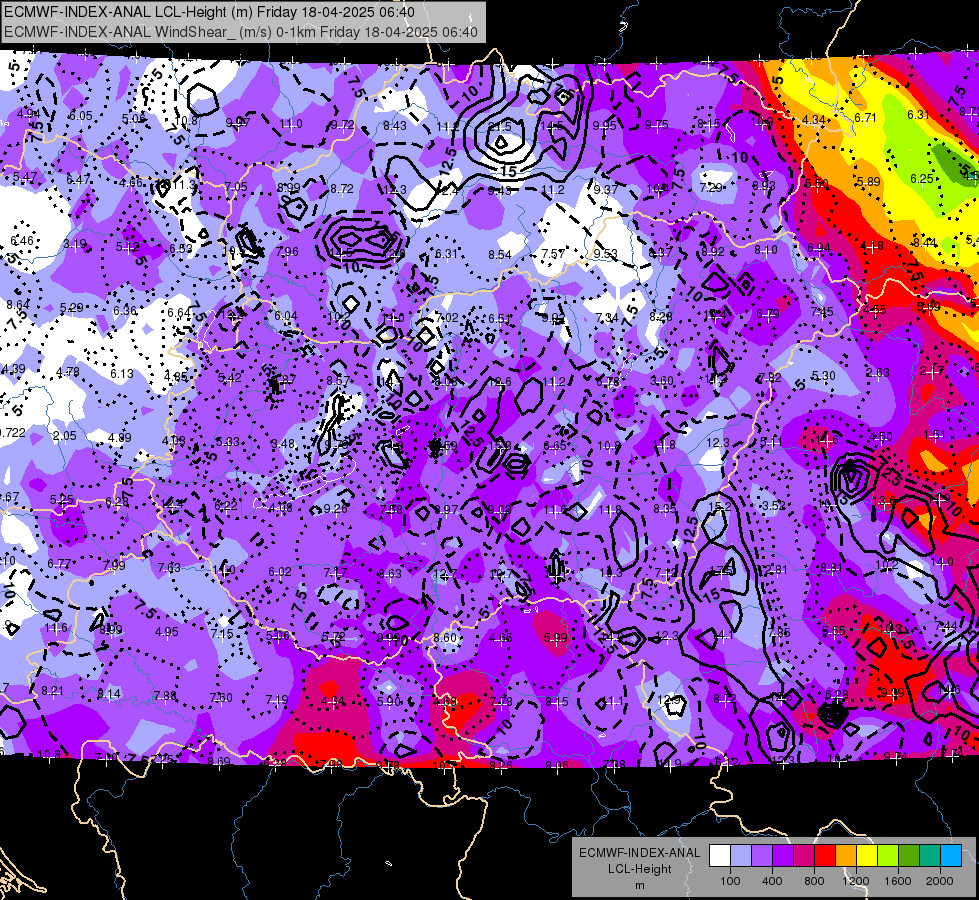
Task: Click the sky blue legend swatch
Action: tap(951, 856)
